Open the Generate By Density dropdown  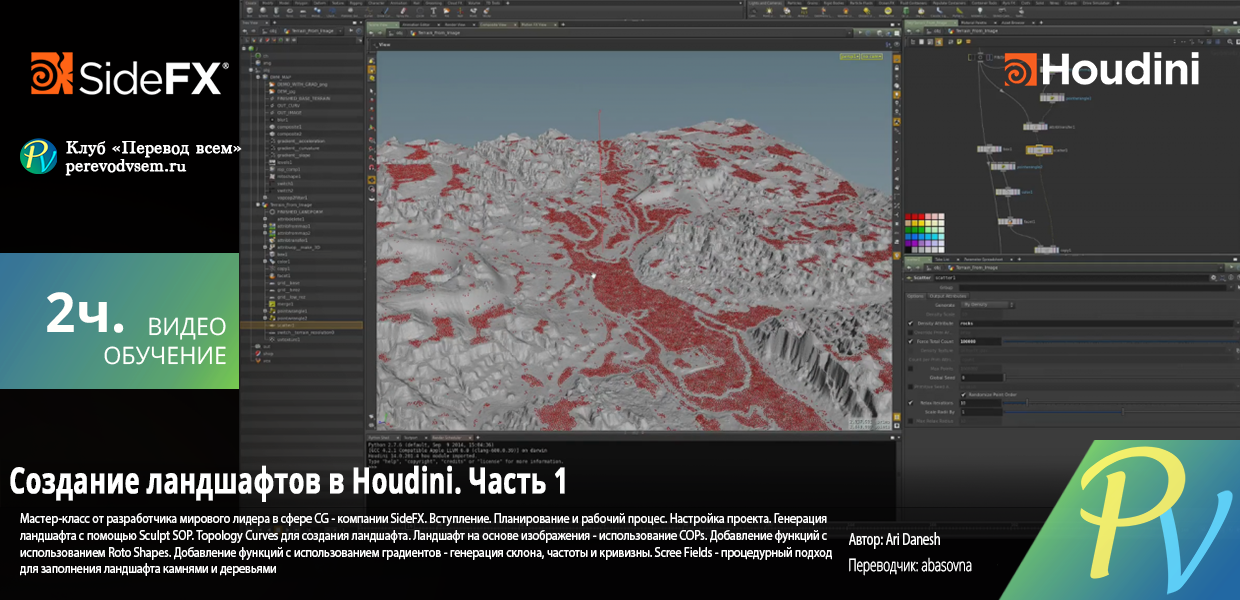[x=988, y=305]
